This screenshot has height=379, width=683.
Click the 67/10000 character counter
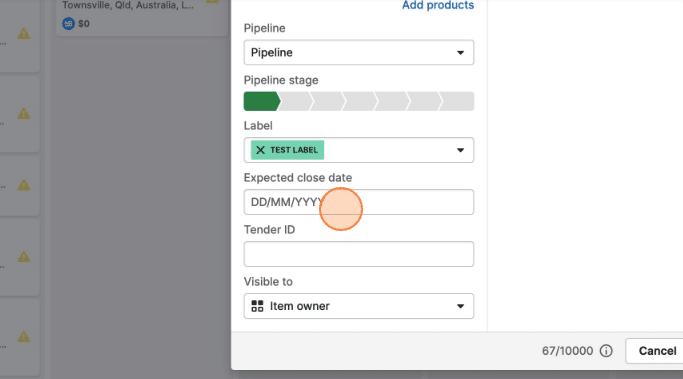567,351
